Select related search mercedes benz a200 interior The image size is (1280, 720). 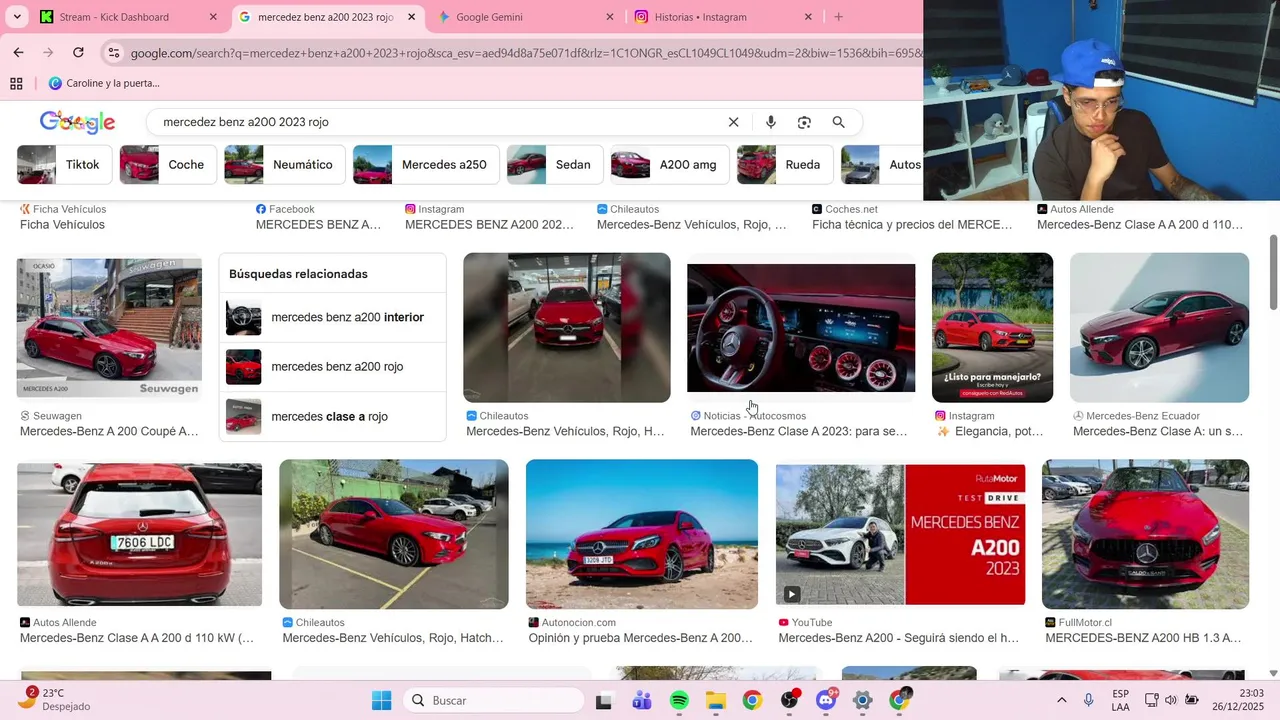[x=333, y=317]
